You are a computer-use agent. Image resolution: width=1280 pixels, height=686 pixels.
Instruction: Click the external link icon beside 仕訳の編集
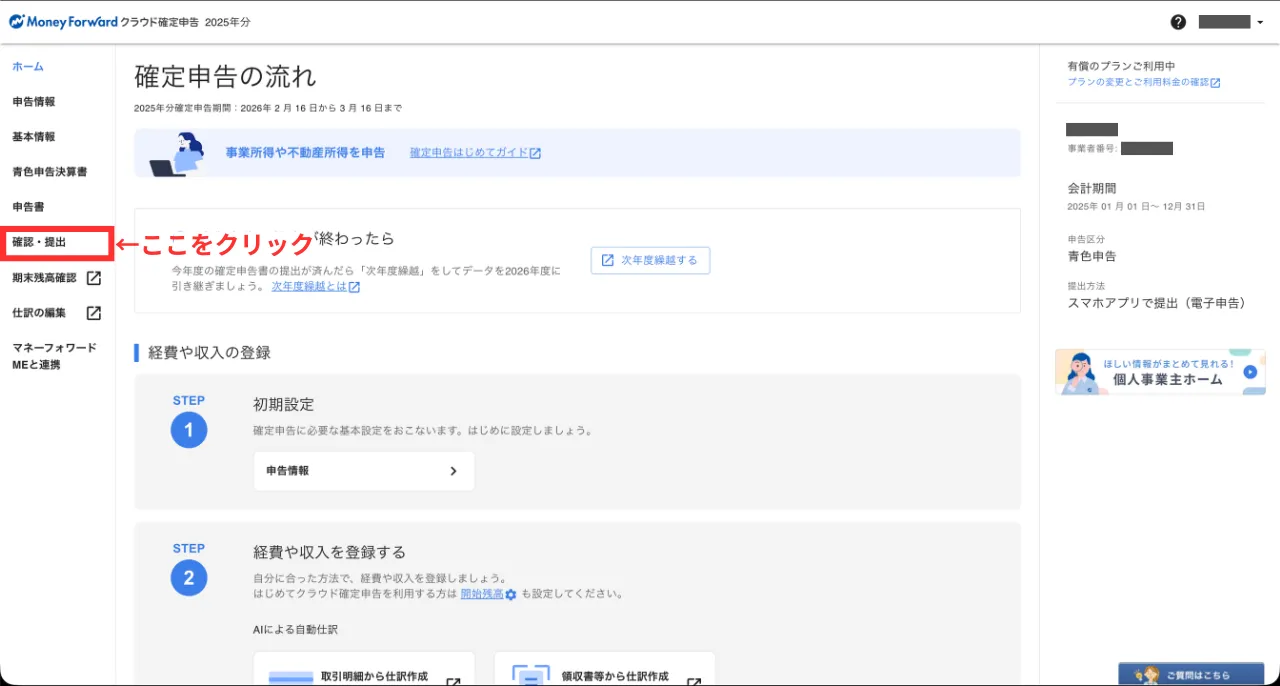point(93,313)
